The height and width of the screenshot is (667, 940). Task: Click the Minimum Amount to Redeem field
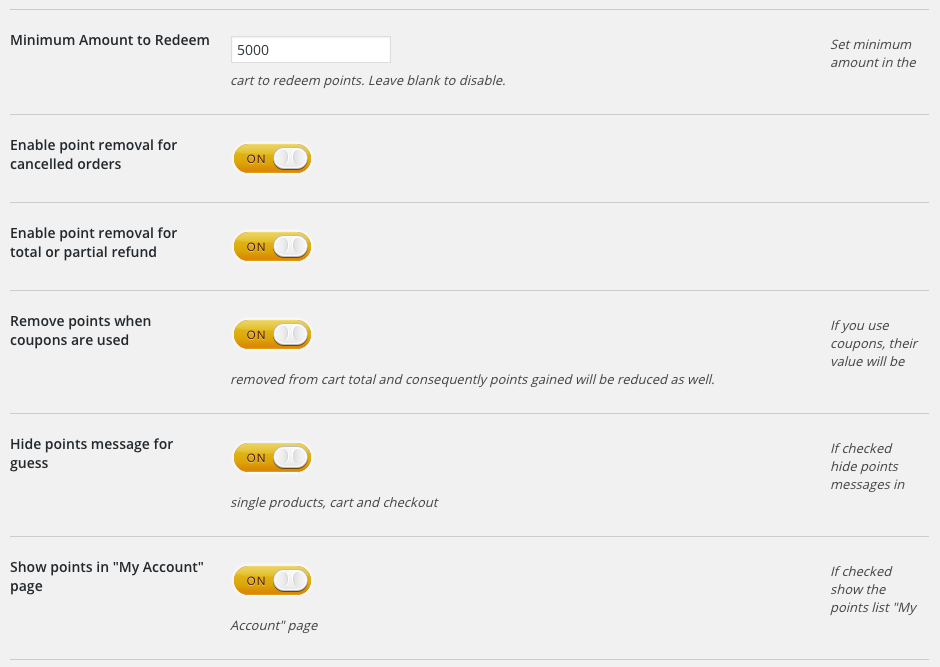tap(310, 50)
